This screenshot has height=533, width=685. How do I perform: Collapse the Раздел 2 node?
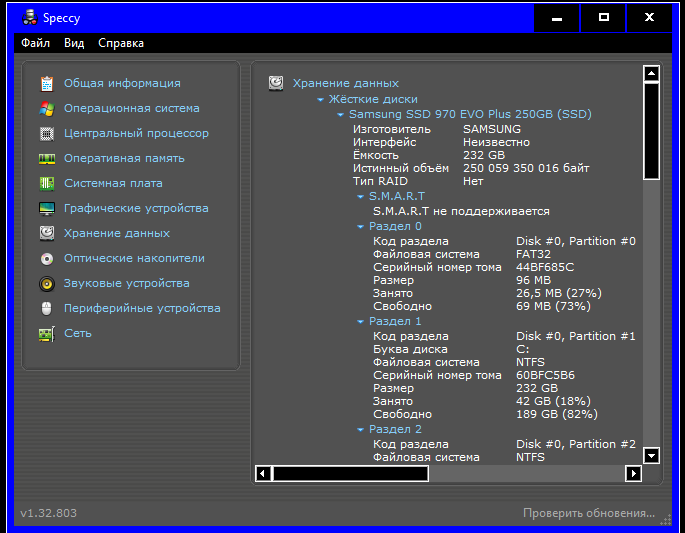click(x=360, y=430)
